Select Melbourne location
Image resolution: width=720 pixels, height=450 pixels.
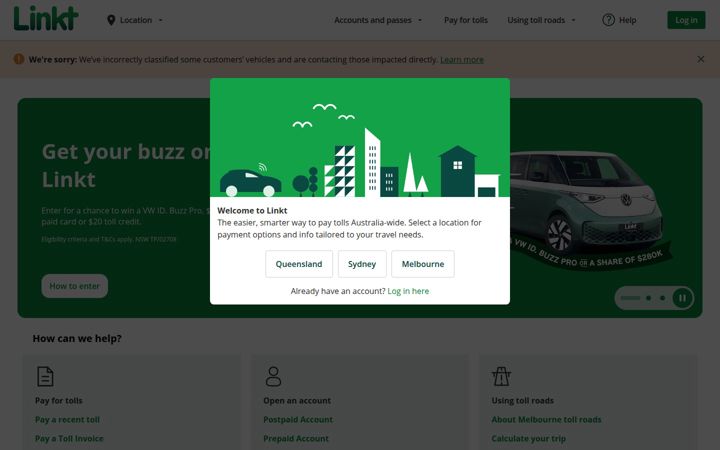coord(423,264)
